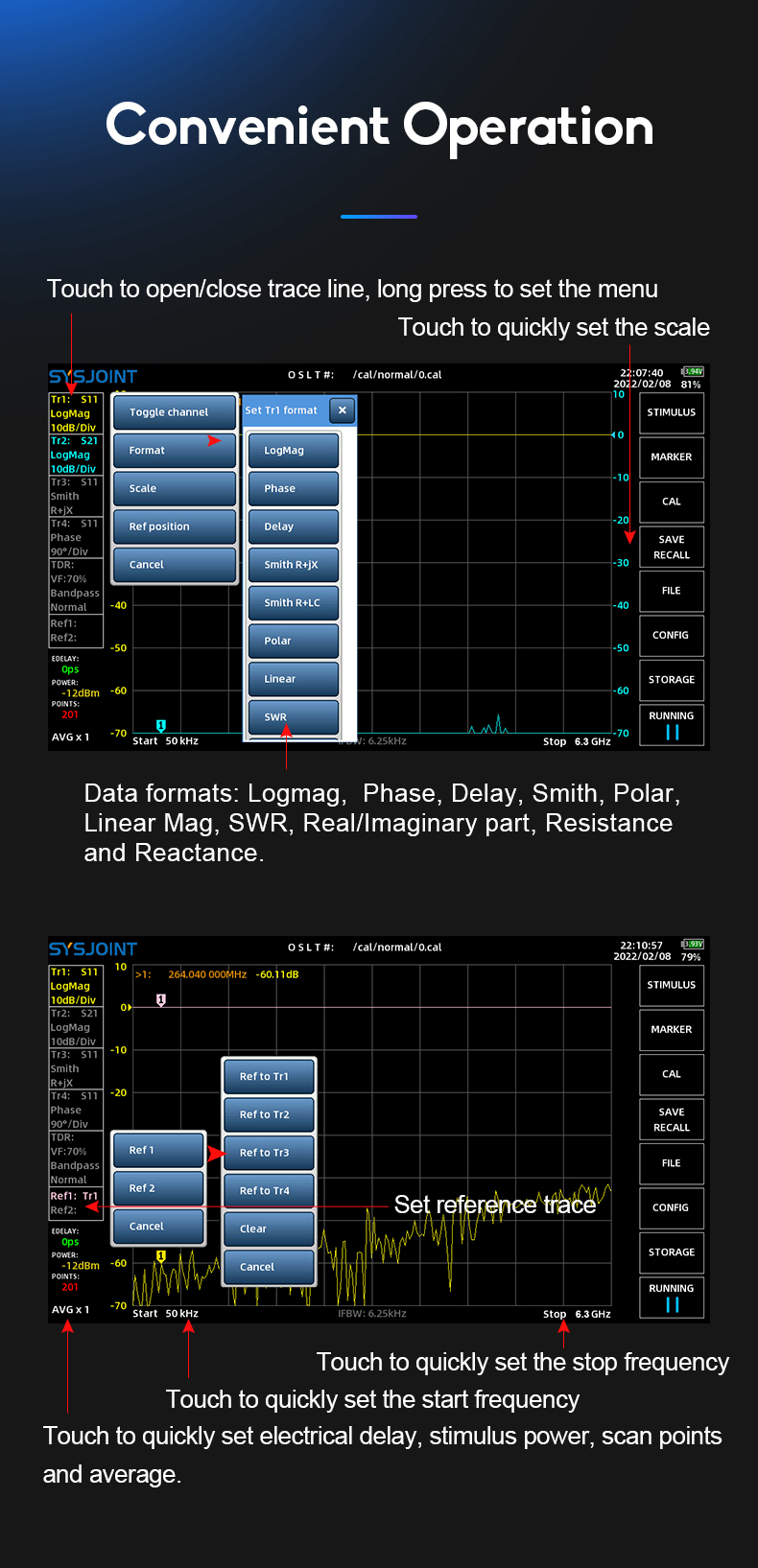Image resolution: width=758 pixels, height=1568 pixels.
Task: Toggle the yellow Tr1 S11 trace beside Ref menu
Action: [75, 985]
